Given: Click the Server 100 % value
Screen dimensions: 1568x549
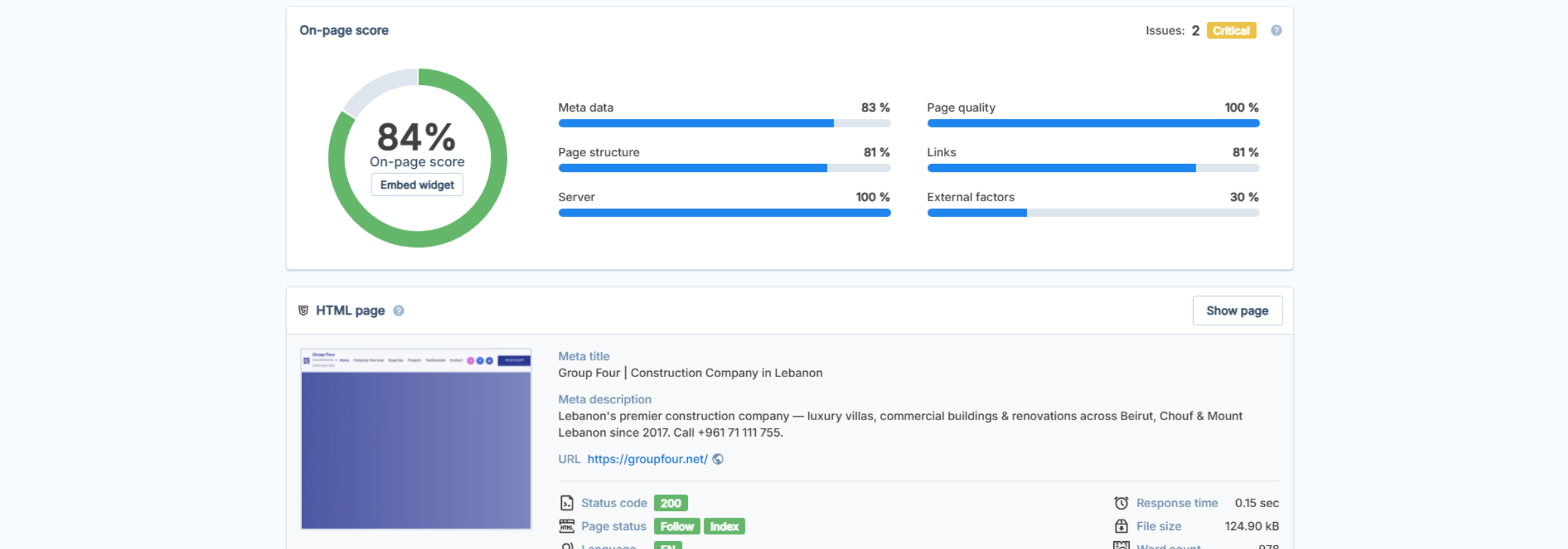Looking at the screenshot, I should point(873,197).
